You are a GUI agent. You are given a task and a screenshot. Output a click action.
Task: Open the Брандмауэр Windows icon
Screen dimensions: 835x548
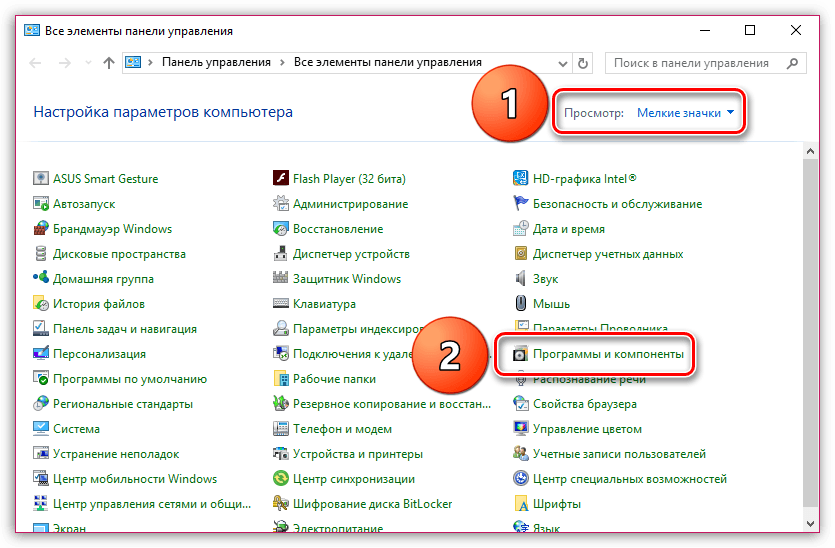41,229
